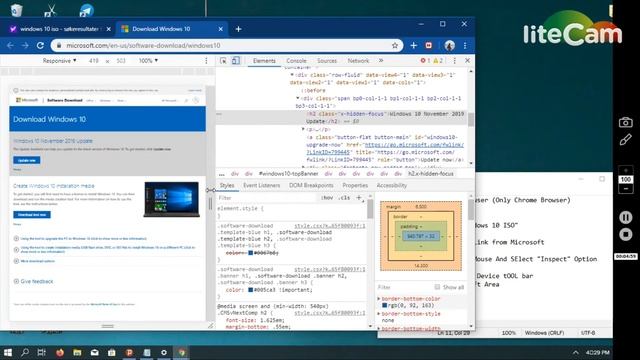The image size is (640, 360).
Task: Toggle the :hov element state panel
Action: point(327,198)
